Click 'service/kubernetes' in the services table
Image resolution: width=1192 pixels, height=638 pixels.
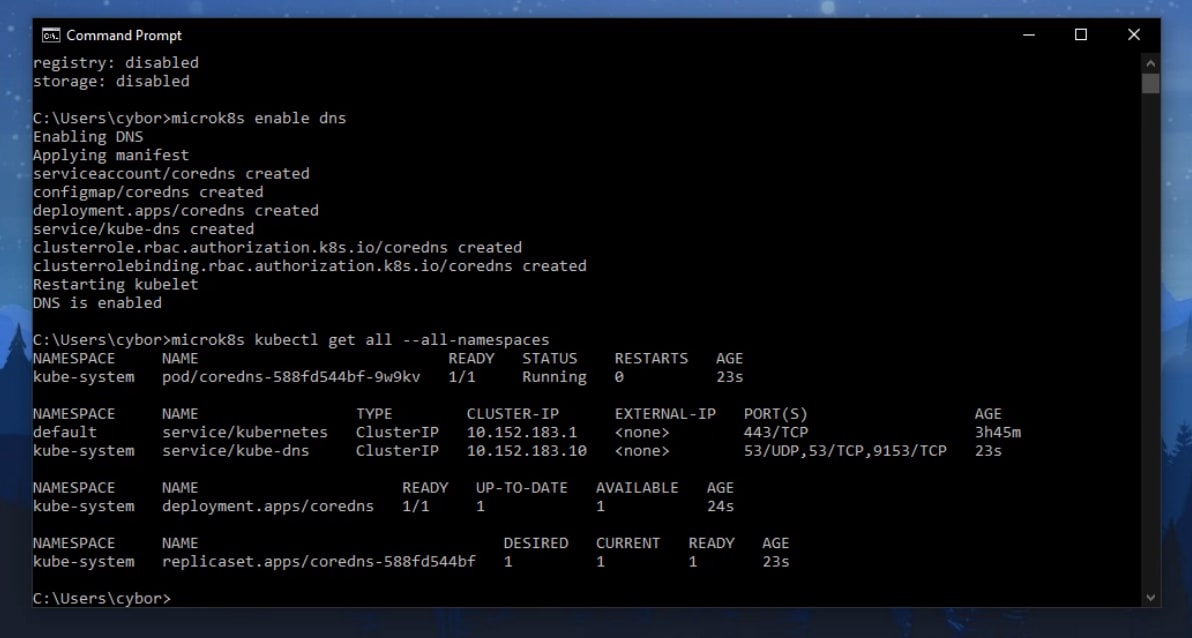pyautogui.click(x=245, y=432)
